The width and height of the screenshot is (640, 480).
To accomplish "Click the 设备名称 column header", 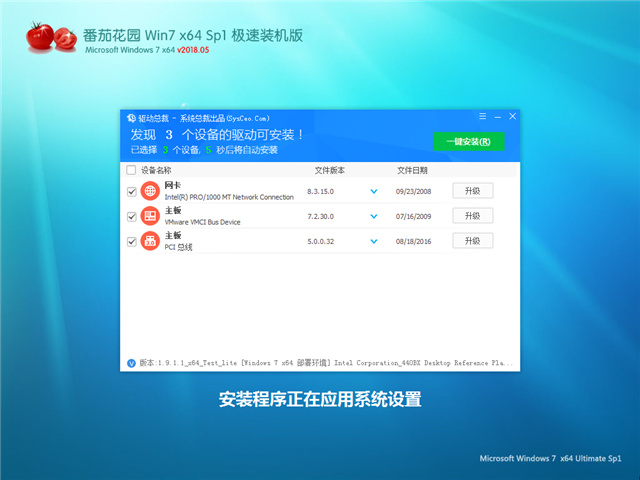I will [x=156, y=170].
